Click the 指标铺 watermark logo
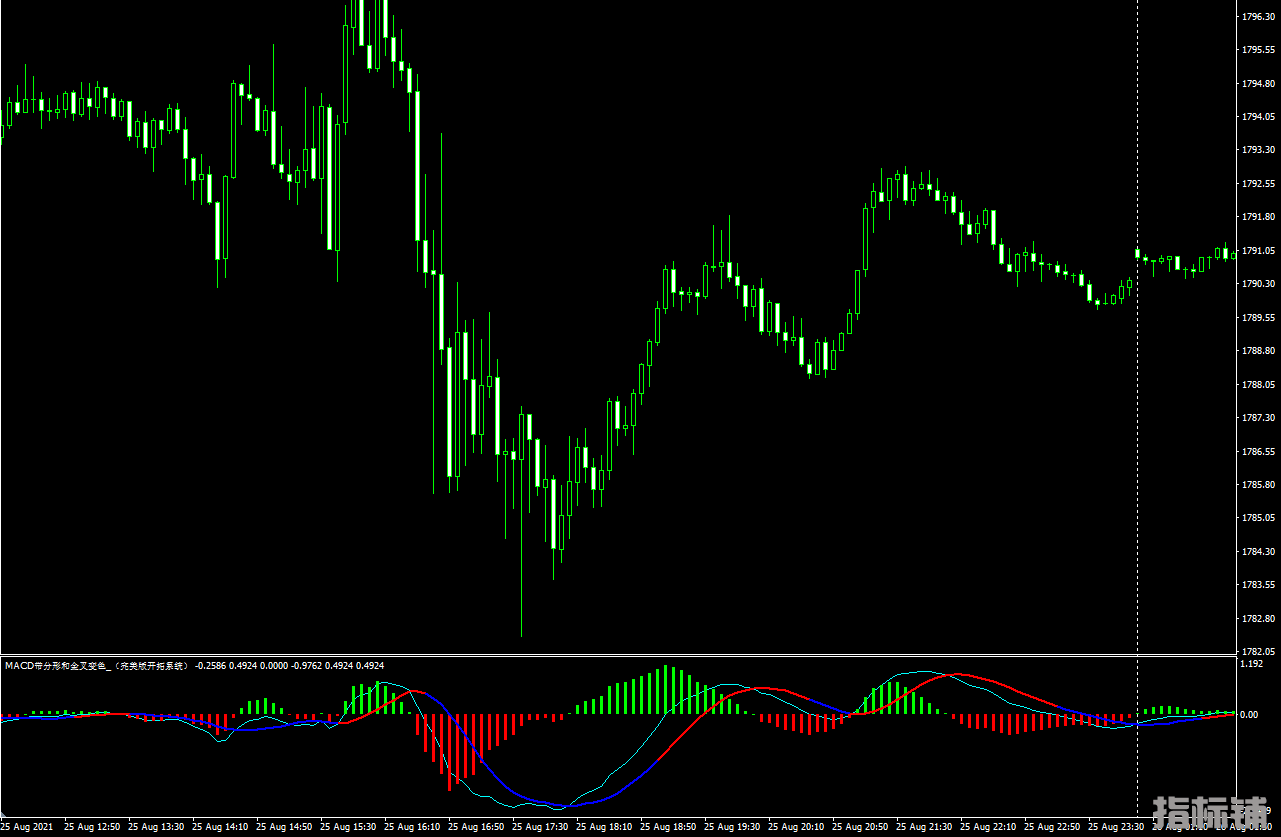 click(x=1211, y=814)
